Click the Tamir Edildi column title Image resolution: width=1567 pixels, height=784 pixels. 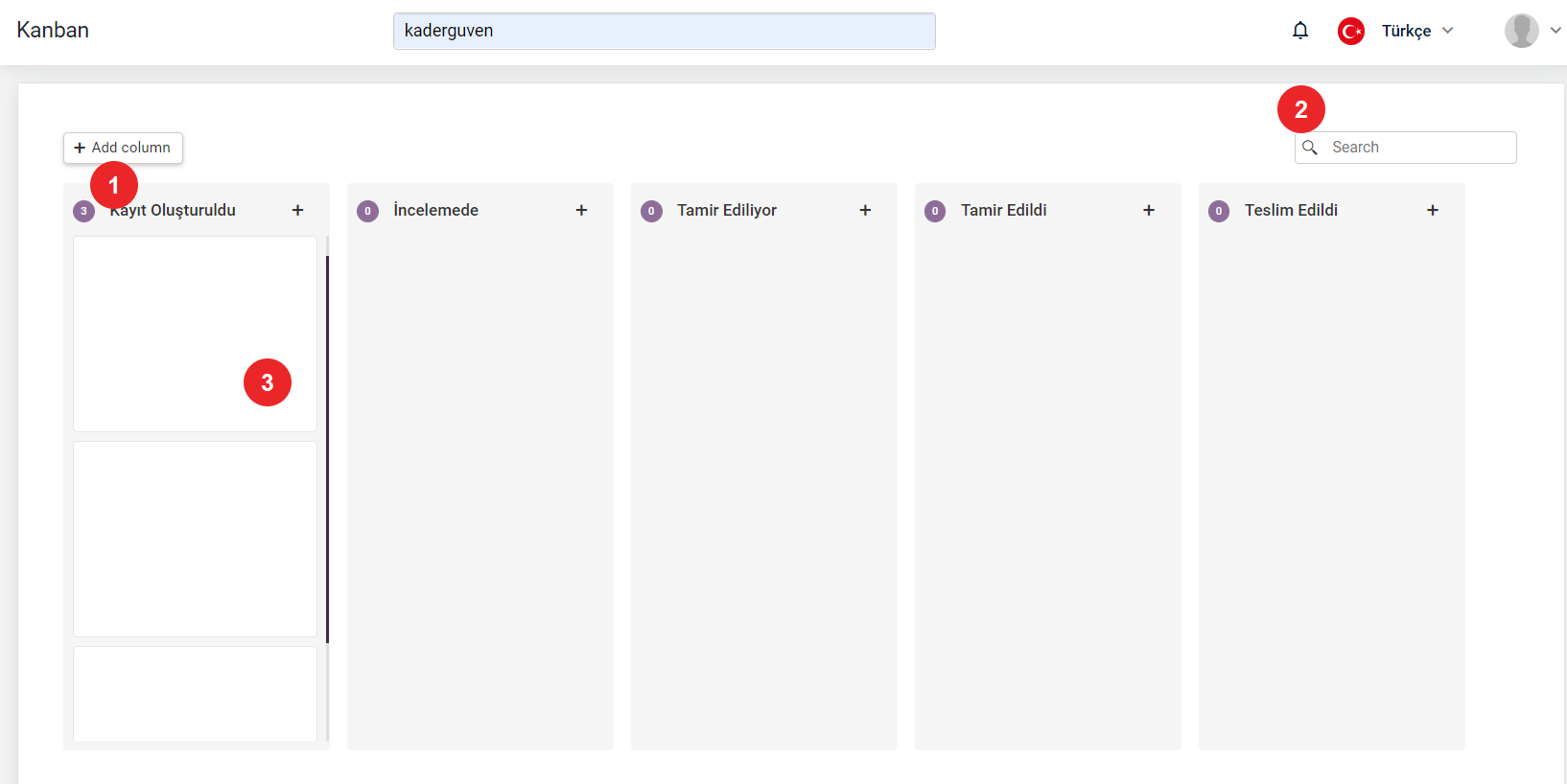click(x=1004, y=210)
